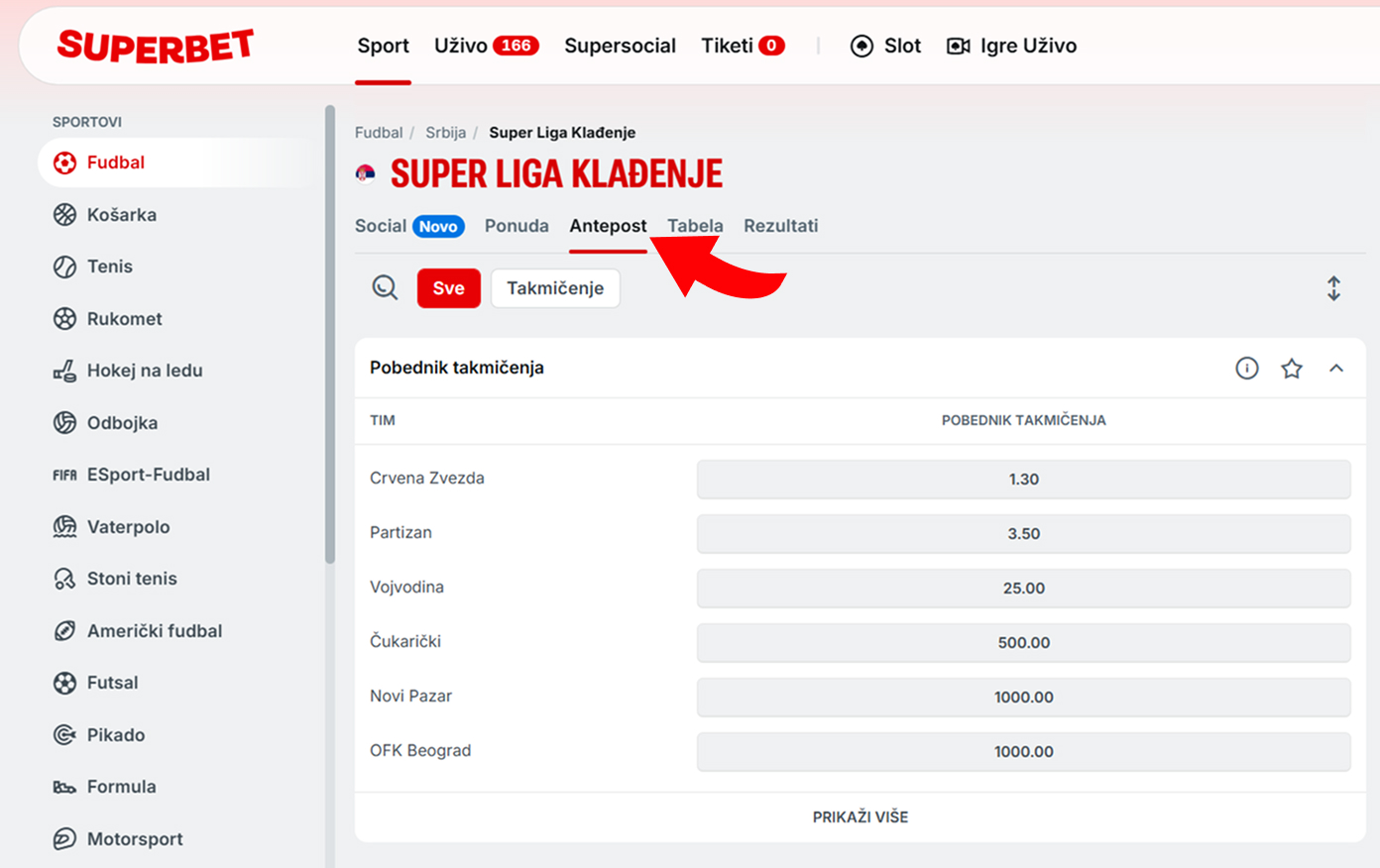Image resolution: width=1380 pixels, height=868 pixels.
Task: Click the info icon for Pobednik takmičenja
Action: tap(1247, 369)
